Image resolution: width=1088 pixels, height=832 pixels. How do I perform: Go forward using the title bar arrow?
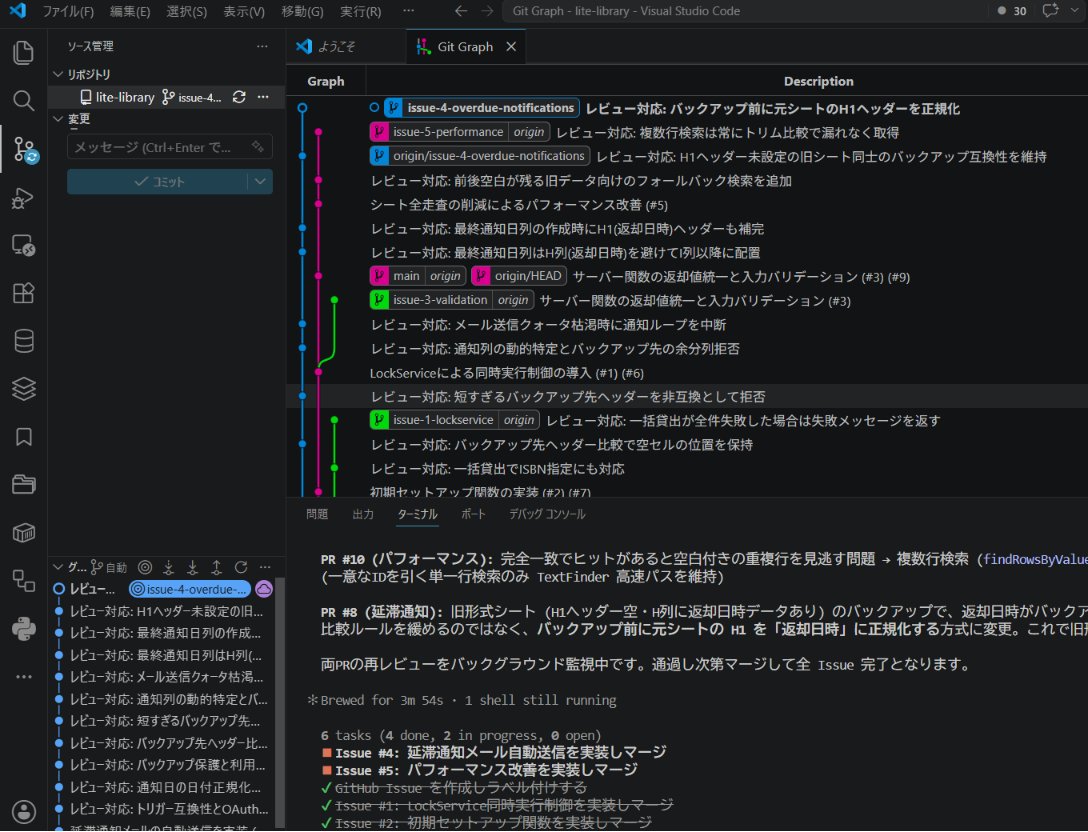click(487, 11)
